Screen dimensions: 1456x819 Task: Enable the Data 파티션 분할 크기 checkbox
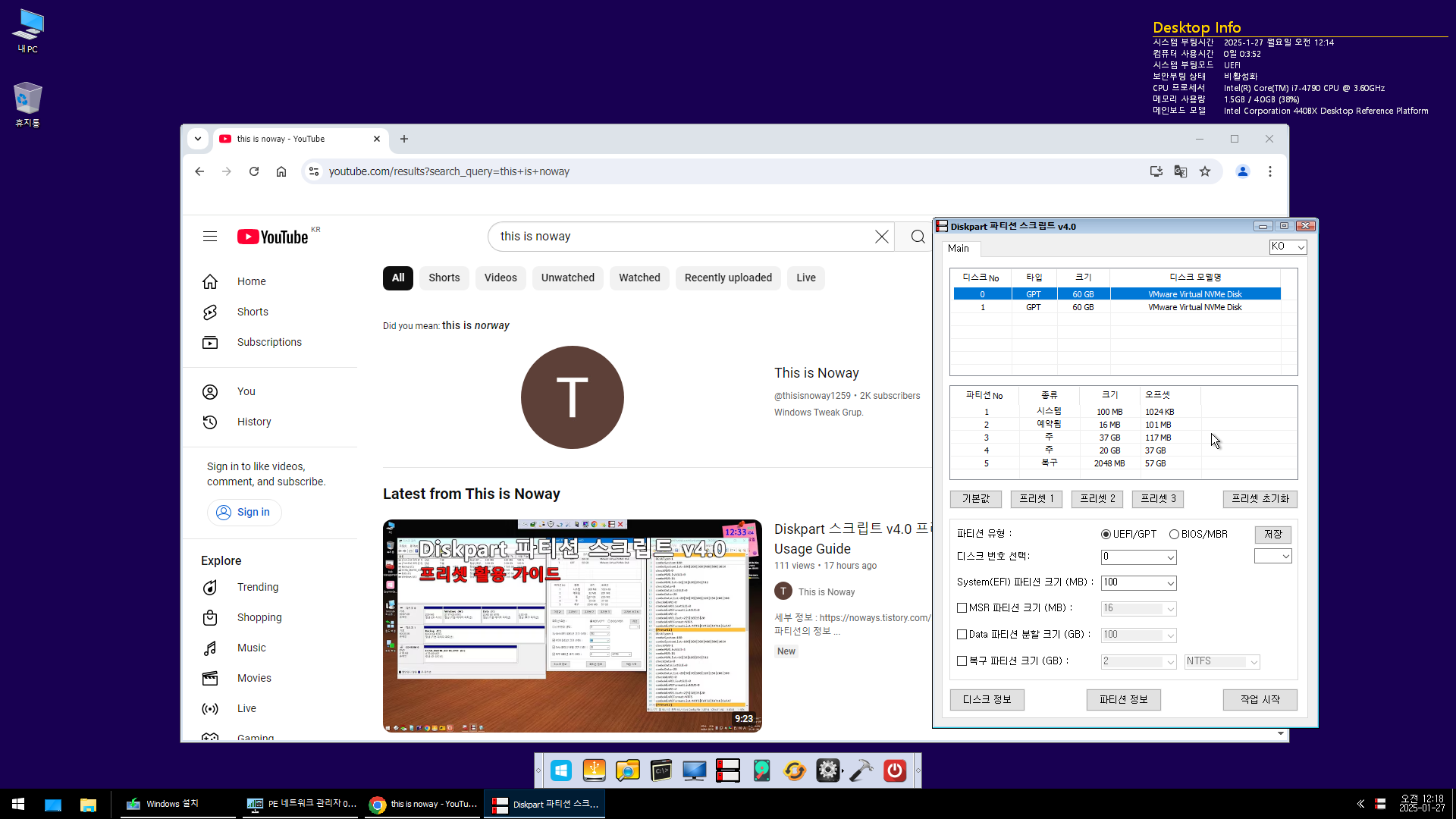(962, 634)
